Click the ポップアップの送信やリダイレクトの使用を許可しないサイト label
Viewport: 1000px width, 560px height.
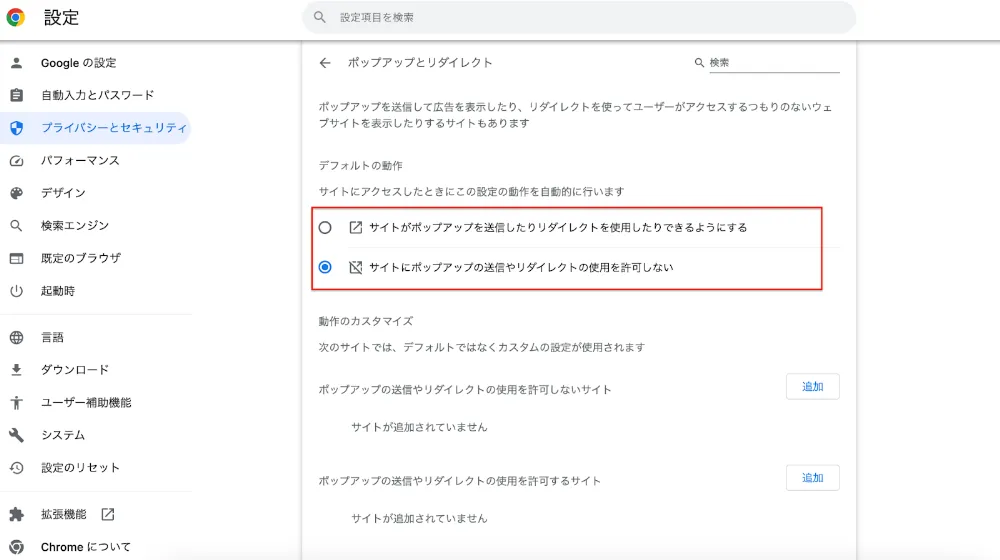[x=465, y=390]
